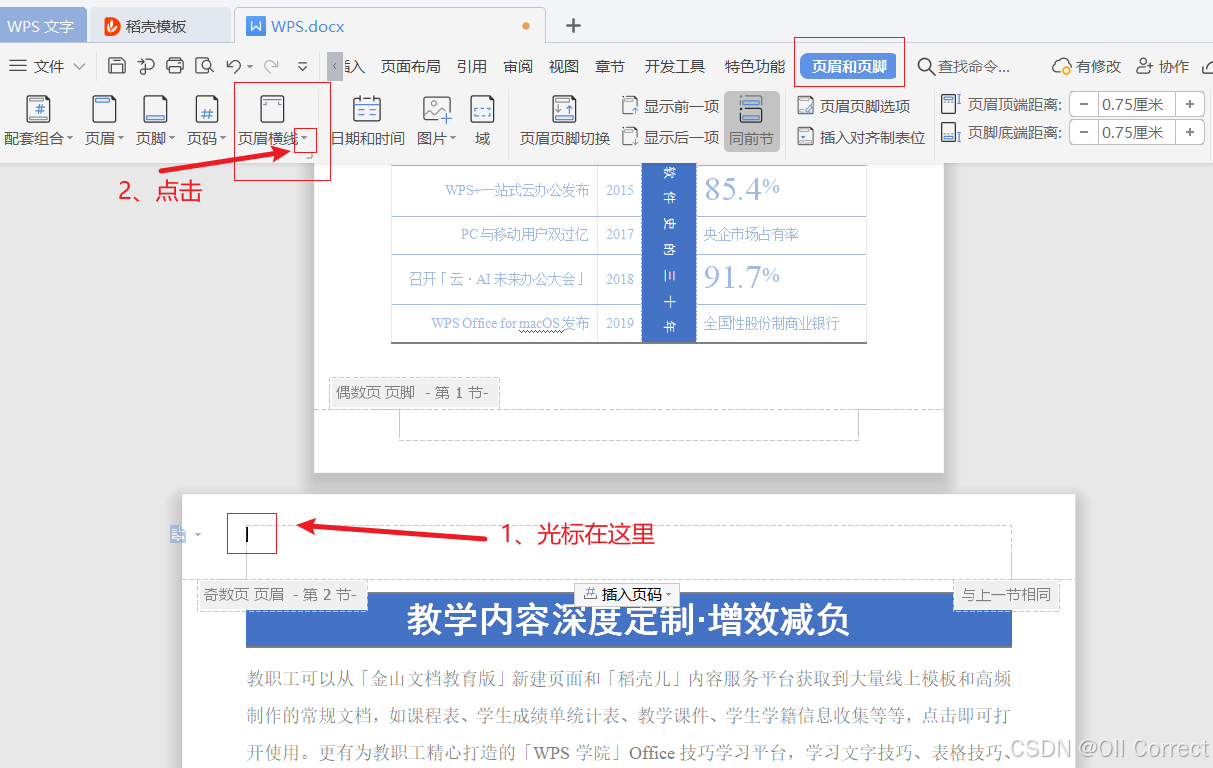Switch to the 页面布局 ribbon tab
Image resolution: width=1213 pixels, height=768 pixels.
(411, 66)
